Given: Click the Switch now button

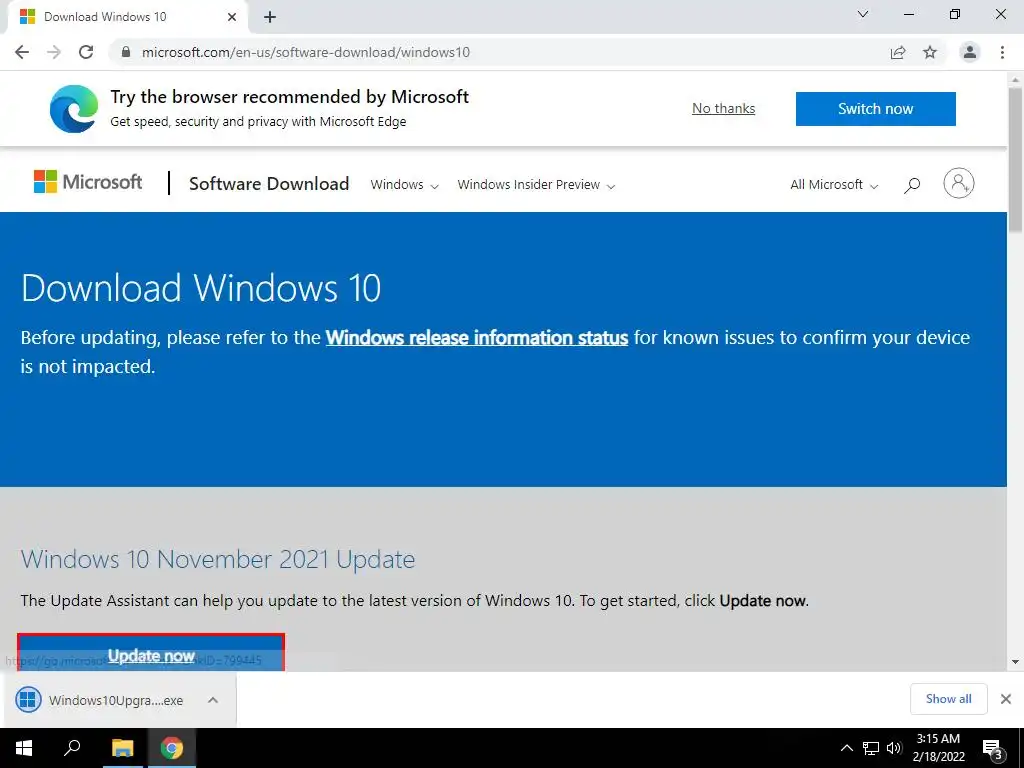Looking at the screenshot, I should click(876, 108).
